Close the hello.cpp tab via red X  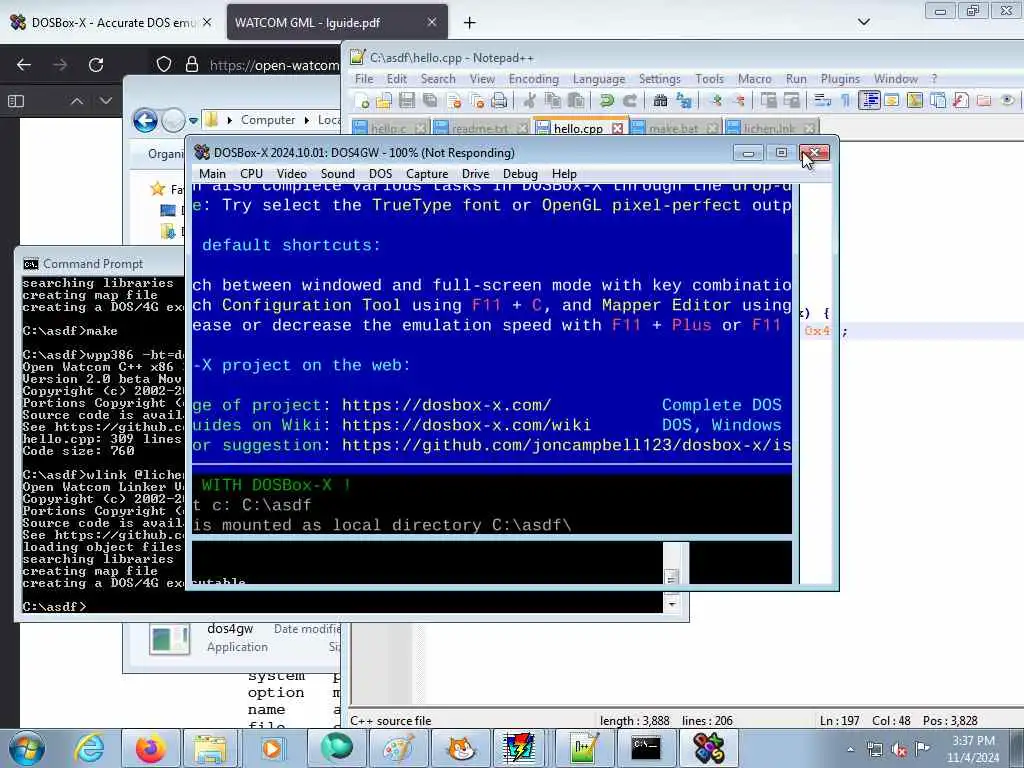617,128
